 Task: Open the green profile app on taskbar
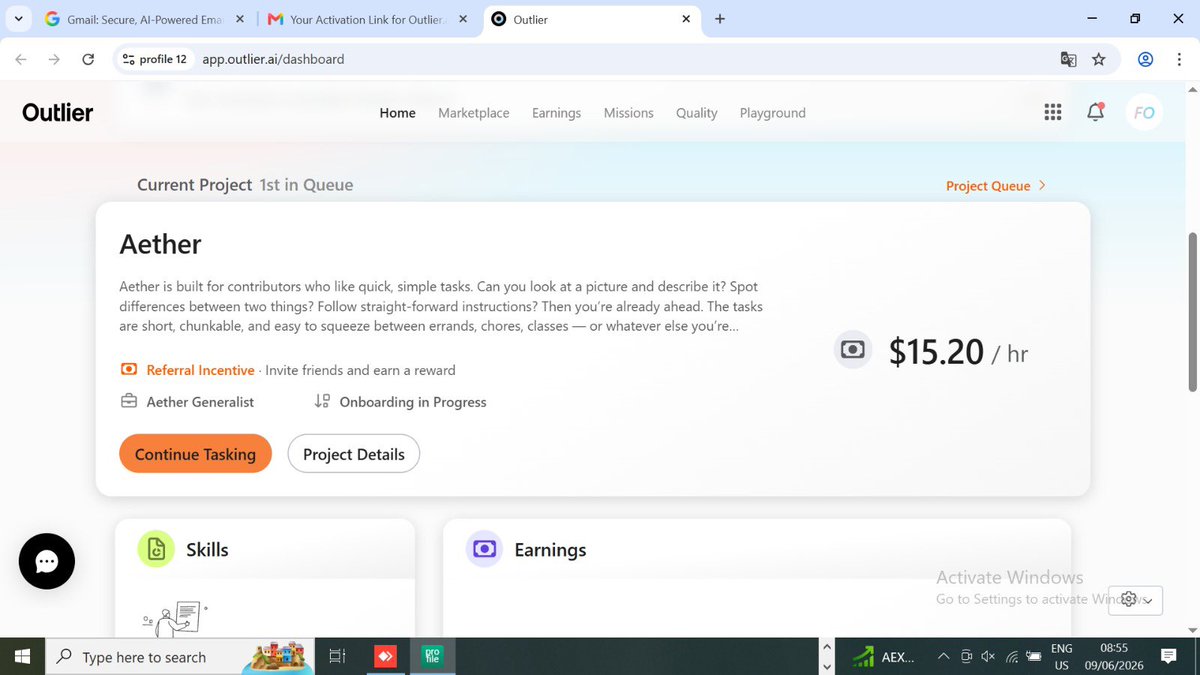click(433, 657)
